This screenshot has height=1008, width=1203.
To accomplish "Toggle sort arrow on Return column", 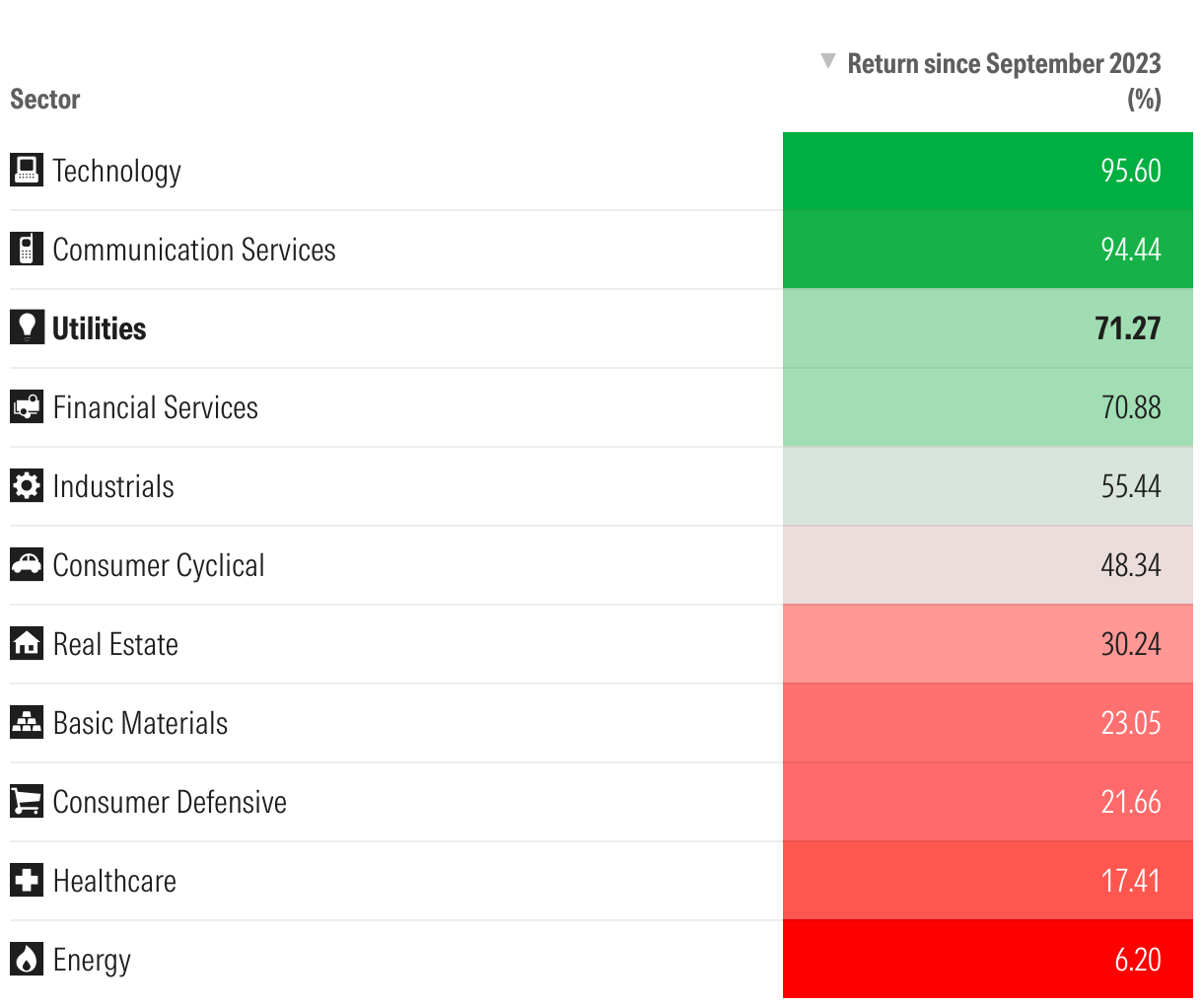I will point(828,62).
